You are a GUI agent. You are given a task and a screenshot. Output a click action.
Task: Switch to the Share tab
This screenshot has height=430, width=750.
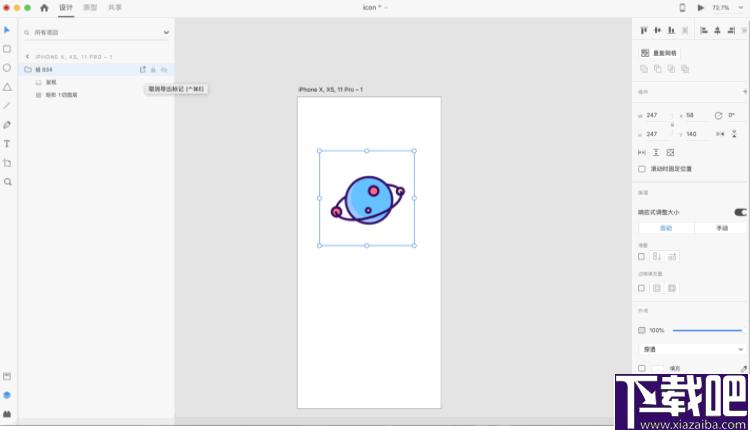pyautogui.click(x=115, y=8)
